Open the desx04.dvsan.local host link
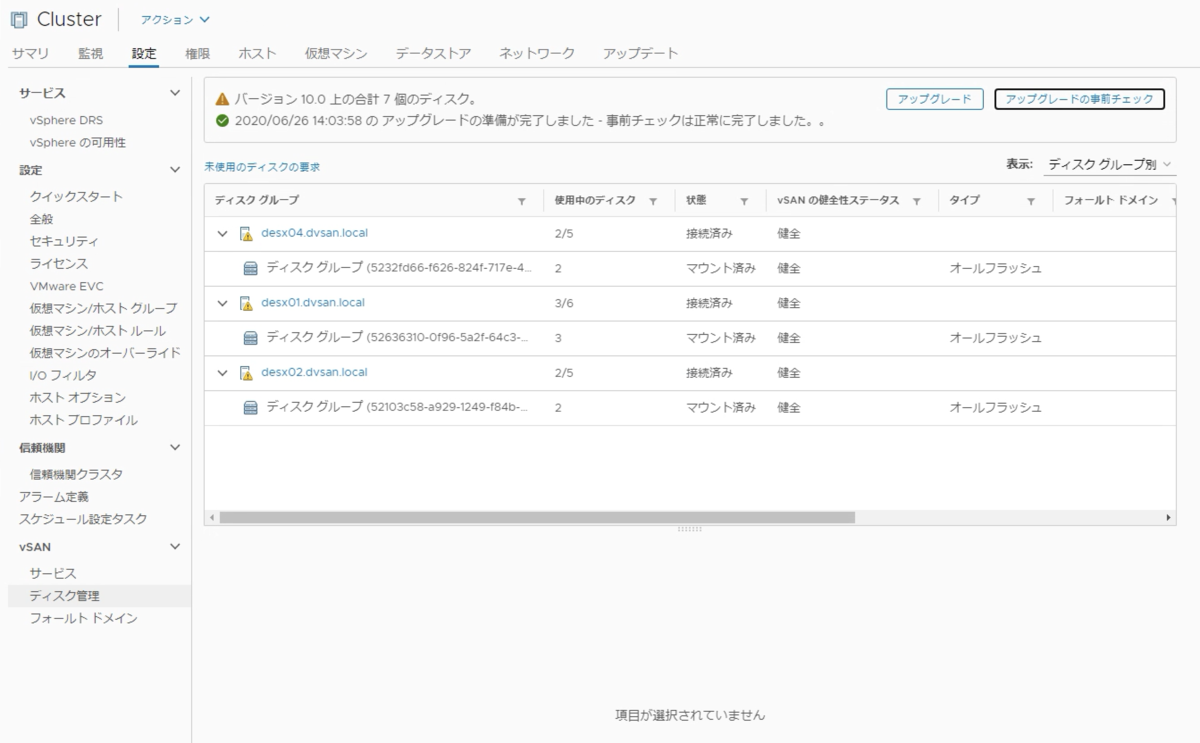The image size is (1200, 743). (x=314, y=233)
